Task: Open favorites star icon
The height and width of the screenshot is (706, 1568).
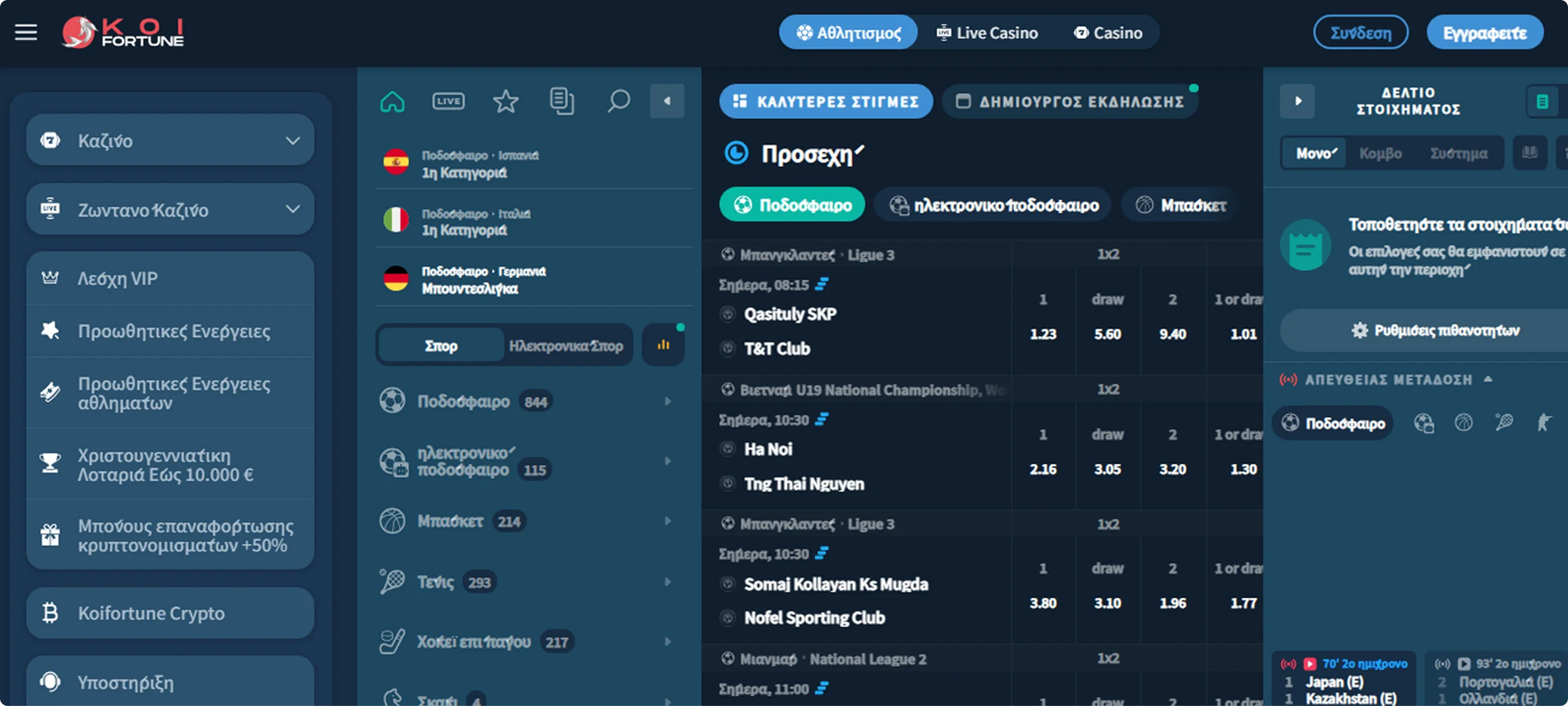Action: coord(505,101)
